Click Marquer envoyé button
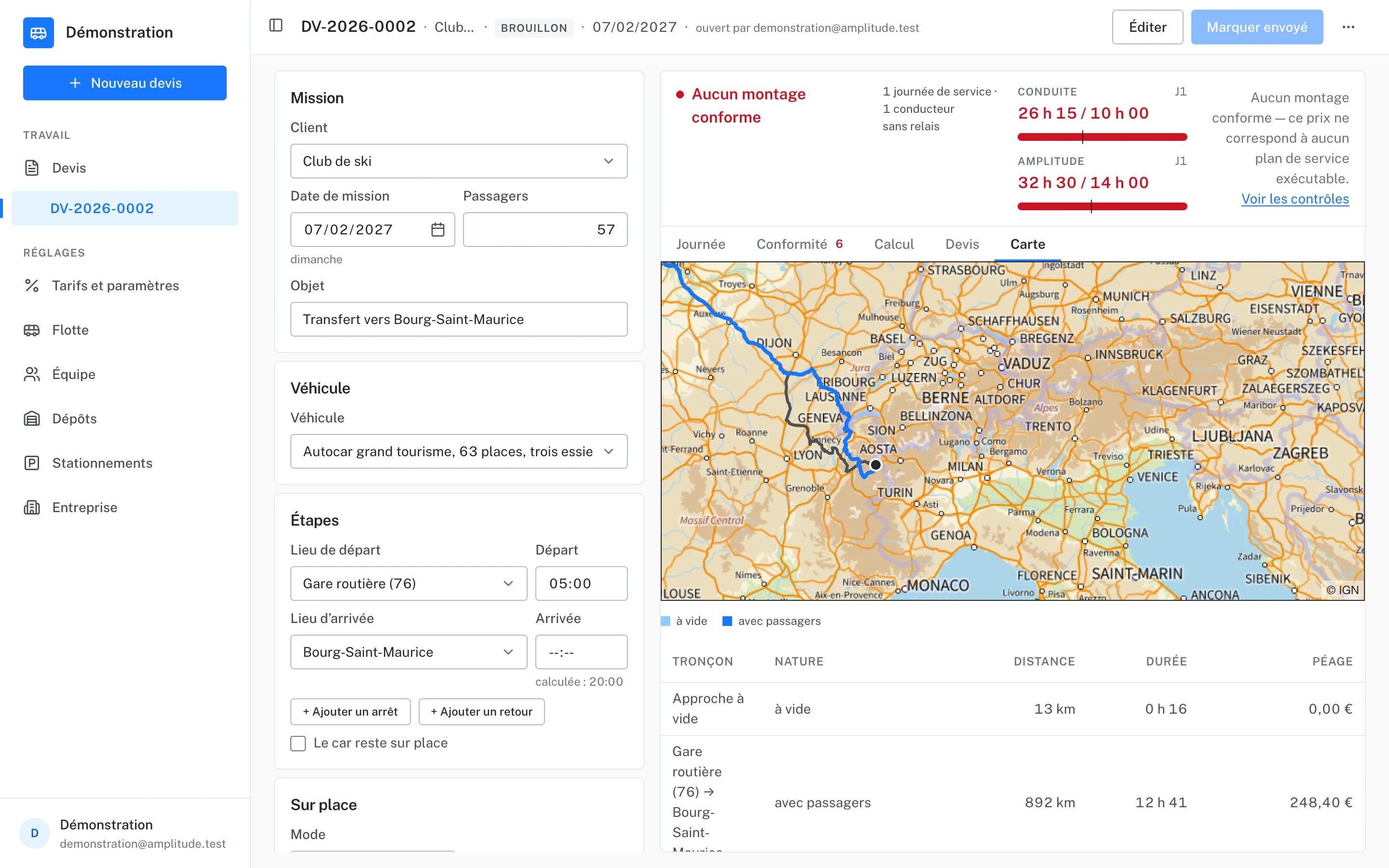The width and height of the screenshot is (1389, 868). pyautogui.click(x=1257, y=27)
